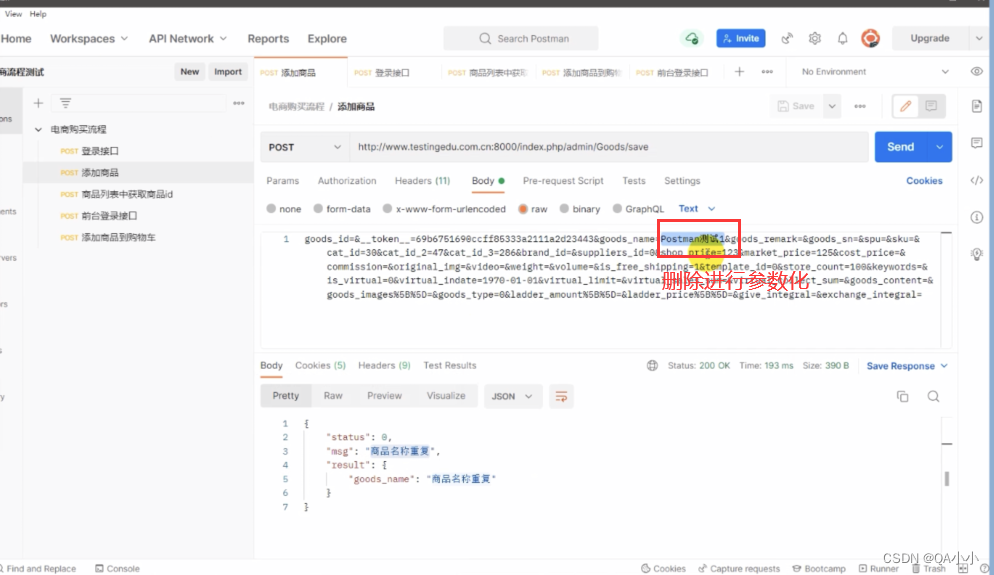
Task: Search the response with magnifier icon
Action: tap(933, 397)
